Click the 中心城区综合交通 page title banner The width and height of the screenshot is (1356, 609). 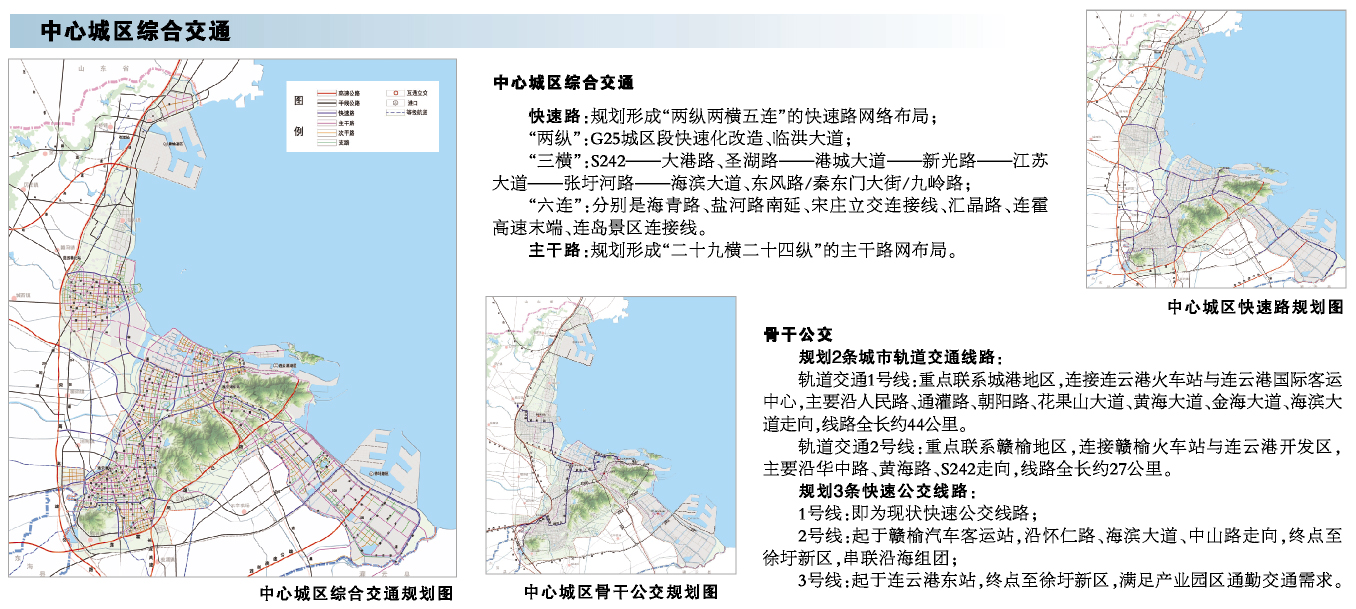click(136, 32)
